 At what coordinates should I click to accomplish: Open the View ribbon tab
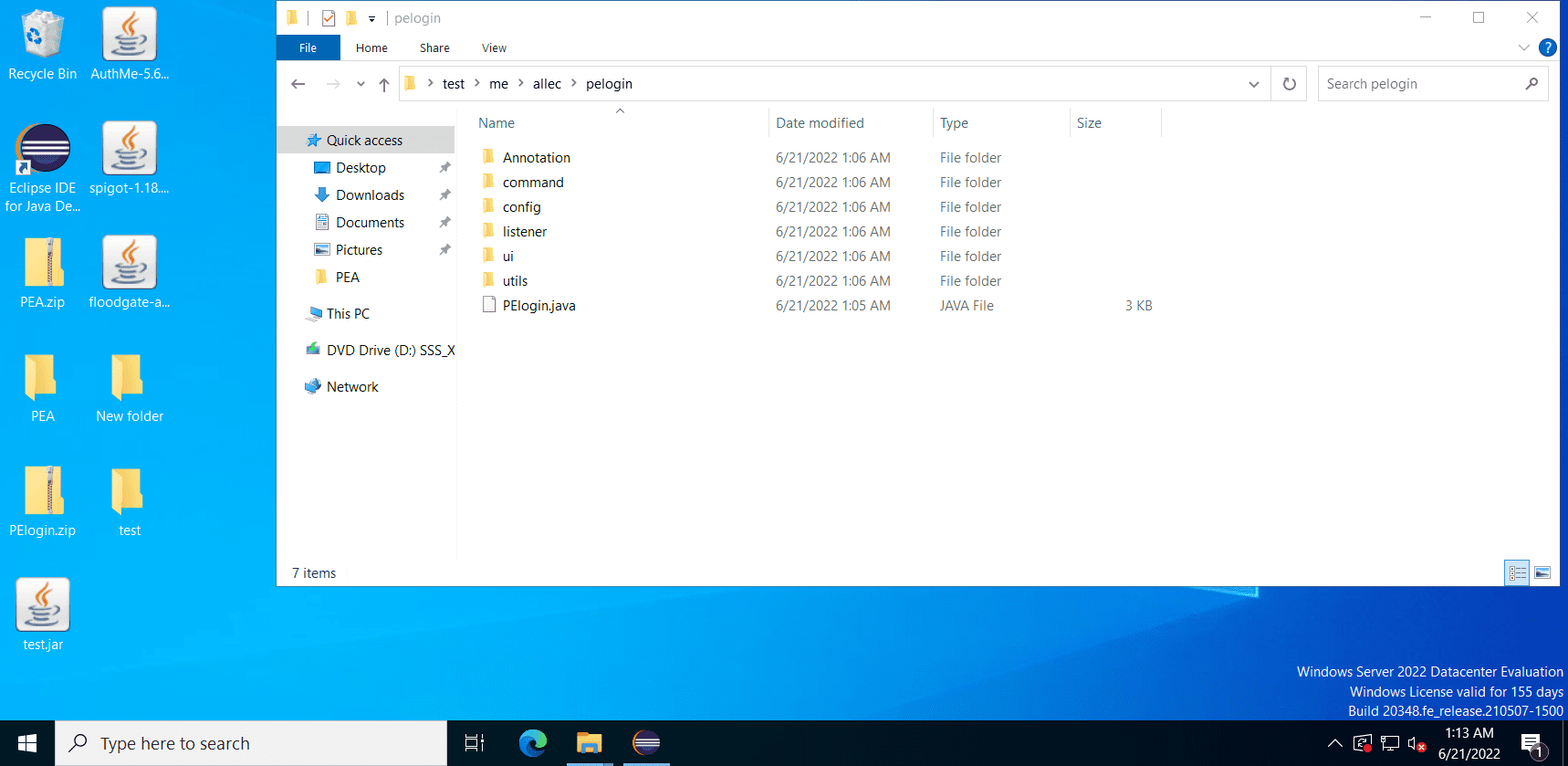pyautogui.click(x=494, y=48)
